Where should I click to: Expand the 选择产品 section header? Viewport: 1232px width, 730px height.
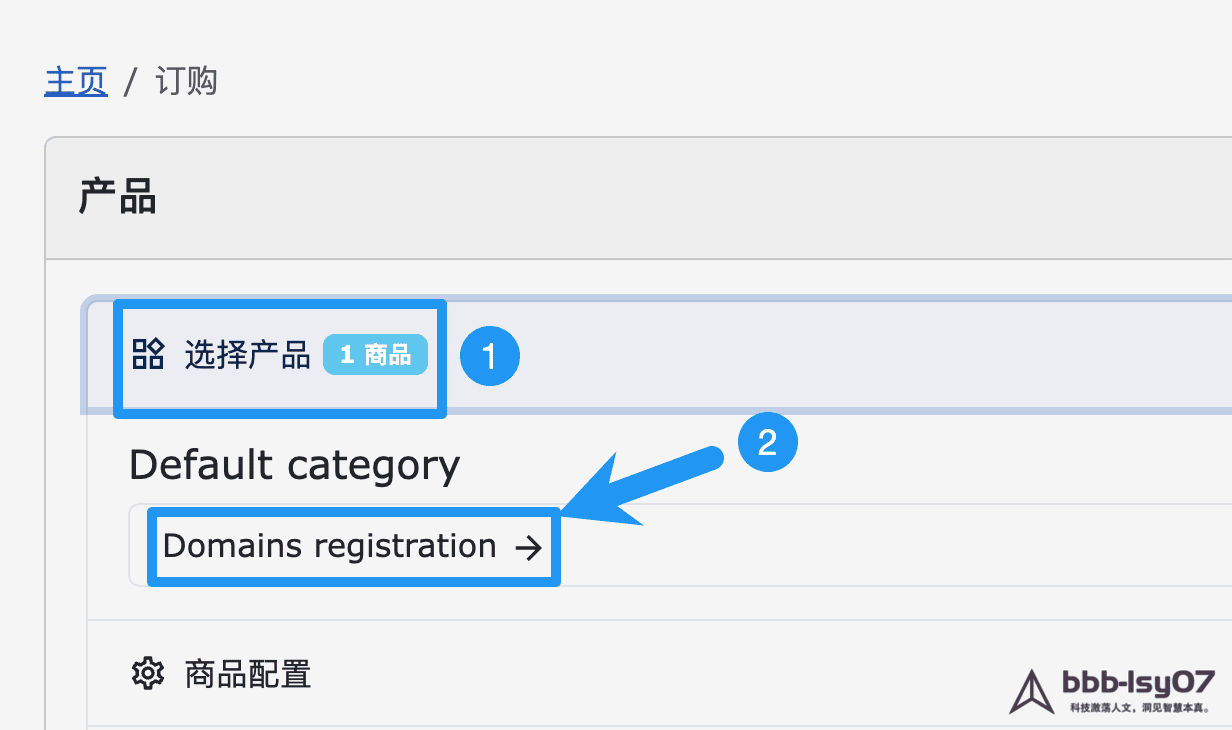coord(700,355)
